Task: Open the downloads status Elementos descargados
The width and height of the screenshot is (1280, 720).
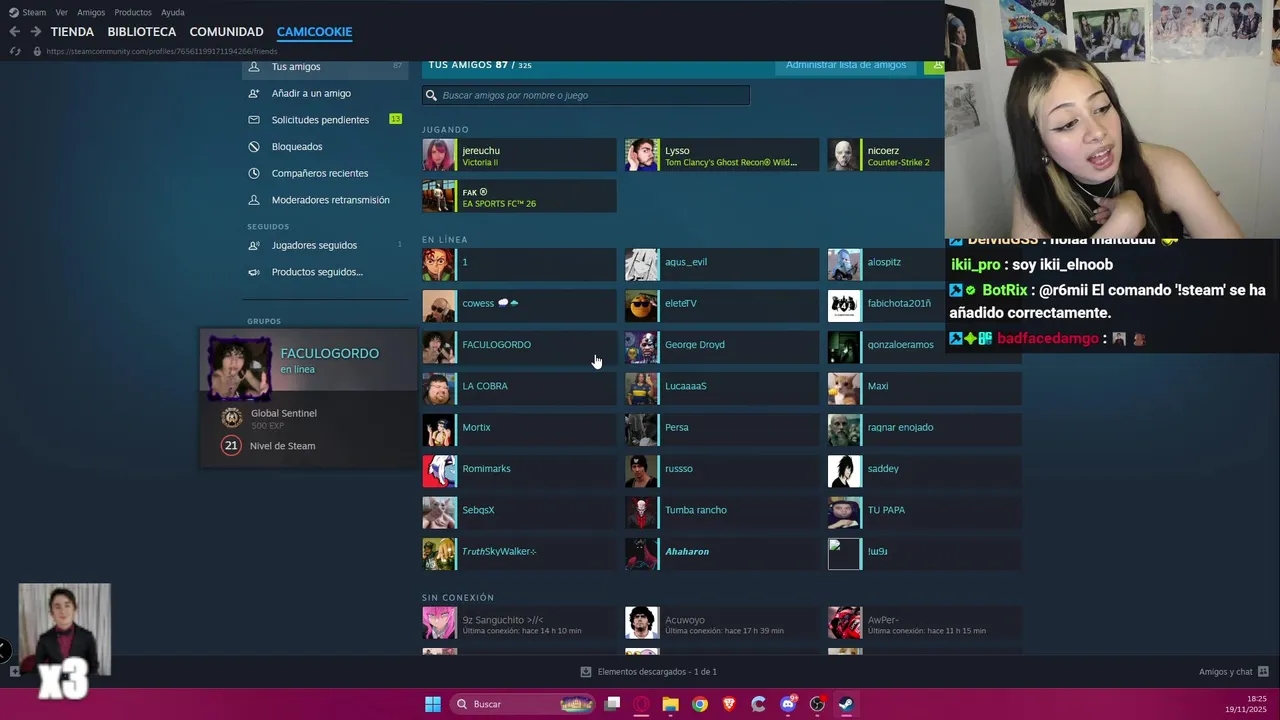Action: [x=648, y=672]
